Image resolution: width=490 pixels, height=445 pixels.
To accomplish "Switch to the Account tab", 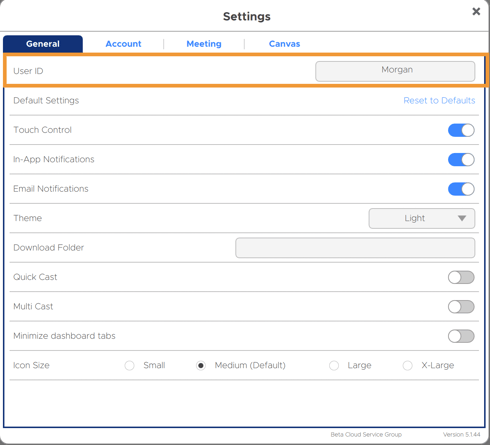I will pyautogui.click(x=123, y=44).
